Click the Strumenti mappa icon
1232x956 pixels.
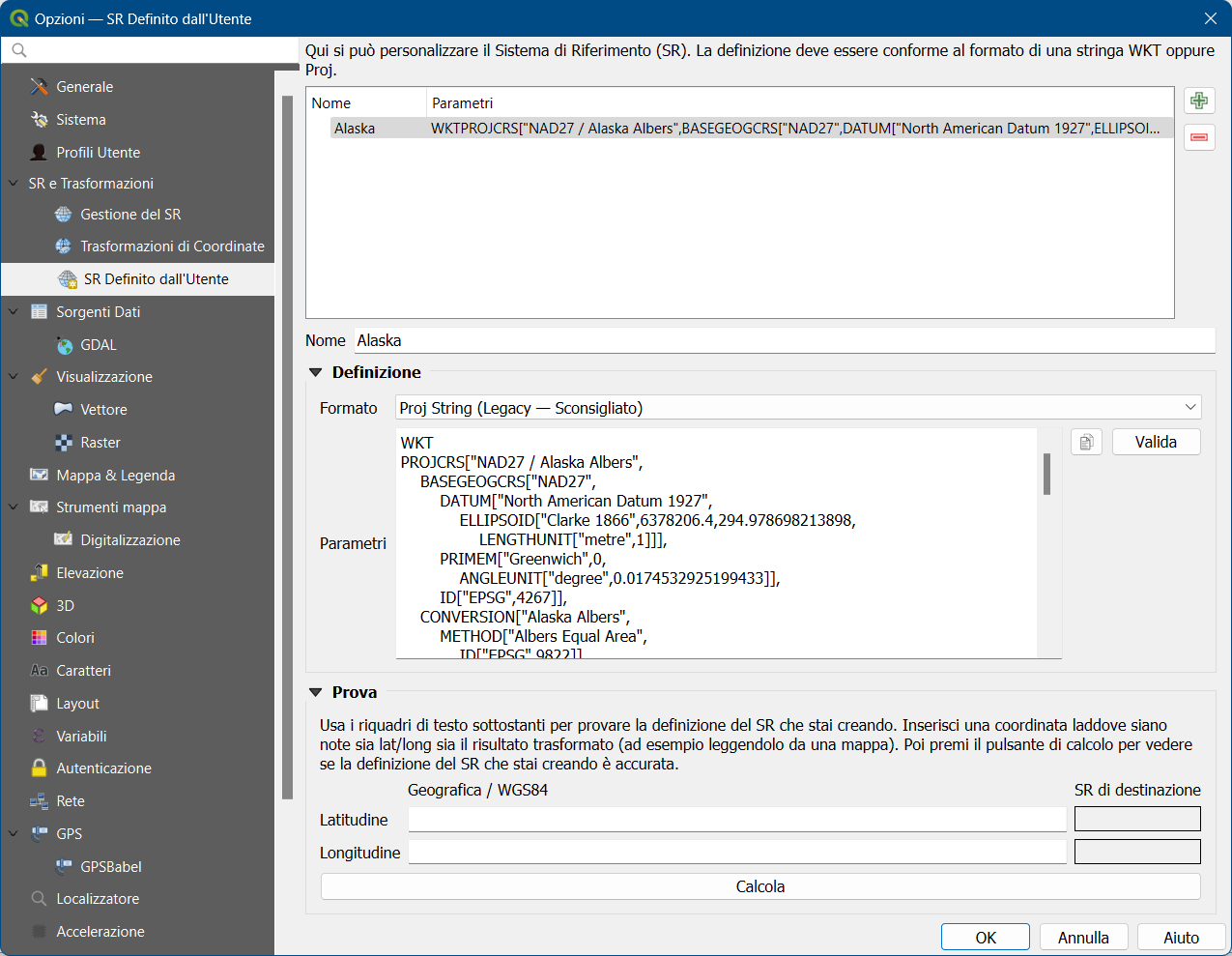39,507
